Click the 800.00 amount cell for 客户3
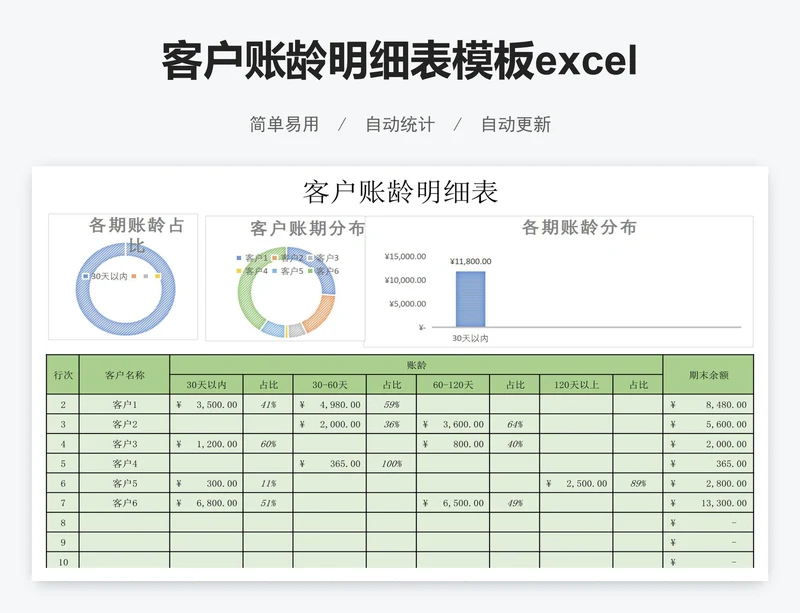The width and height of the screenshot is (800, 613). (x=453, y=444)
